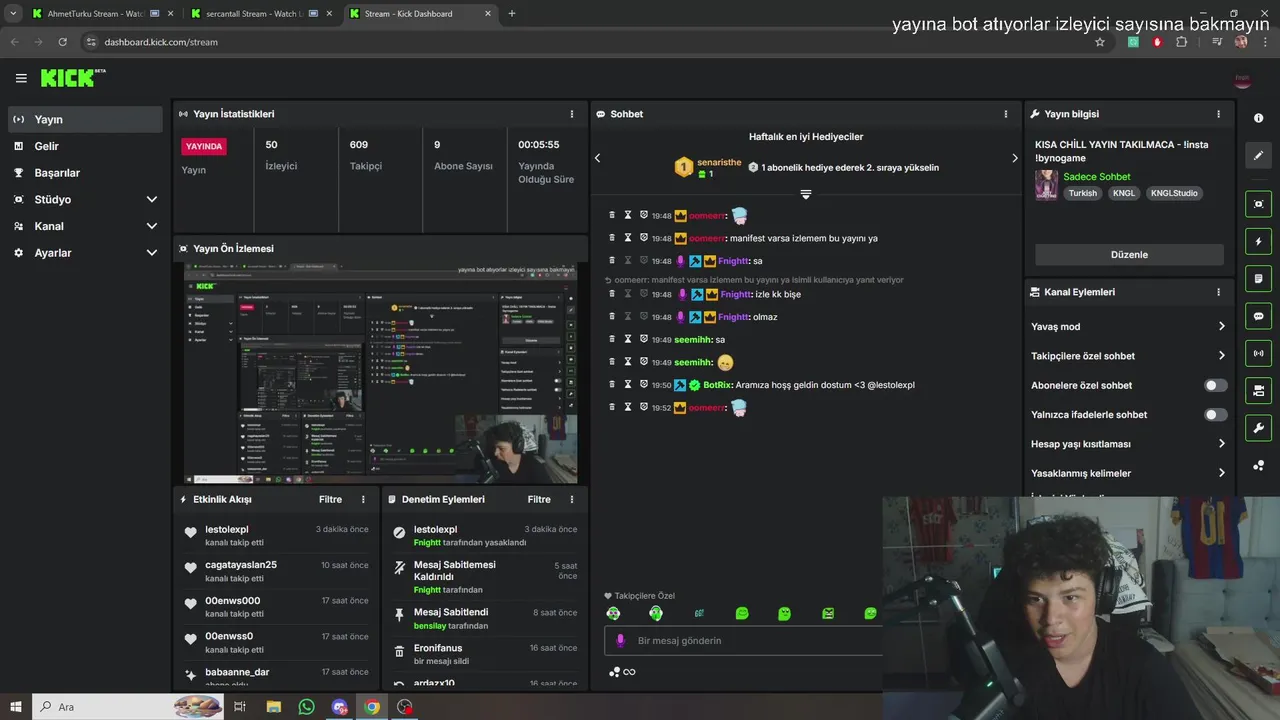Toggle the wrench stream info widget icon
Image resolution: width=1280 pixels, height=720 pixels.
[x=1258, y=428]
